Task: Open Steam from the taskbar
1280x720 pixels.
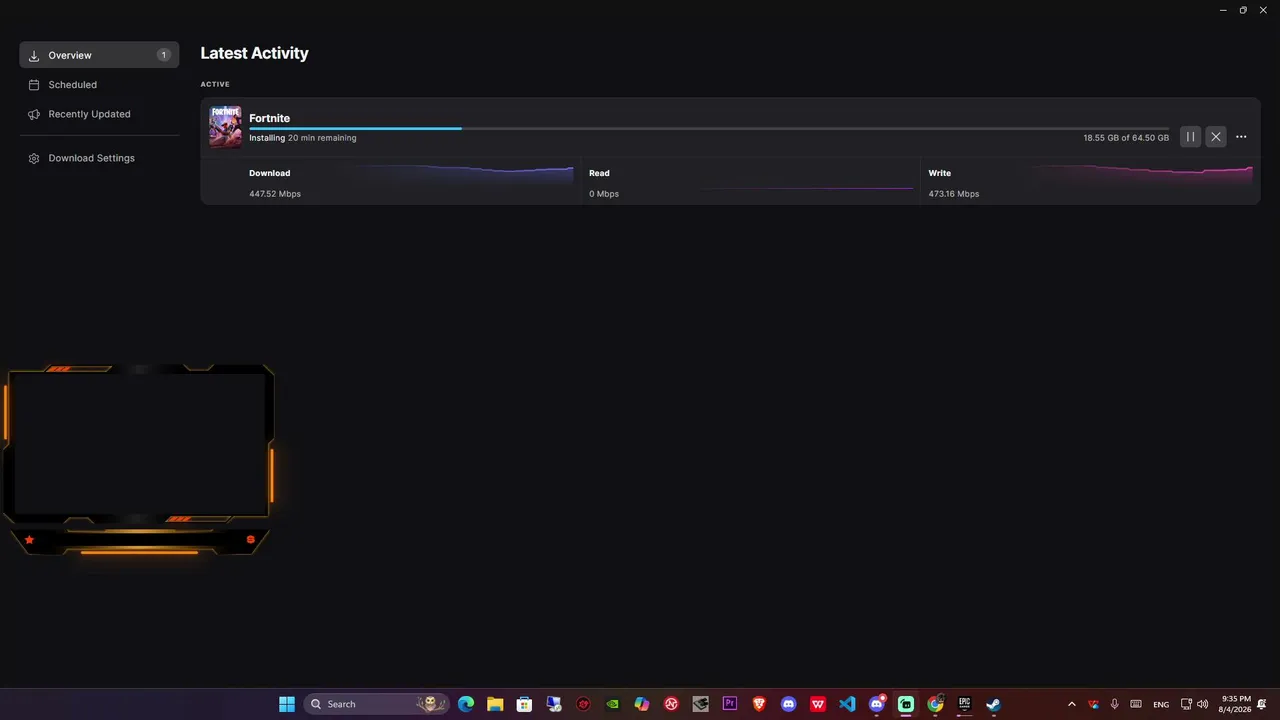Action: [x=994, y=704]
